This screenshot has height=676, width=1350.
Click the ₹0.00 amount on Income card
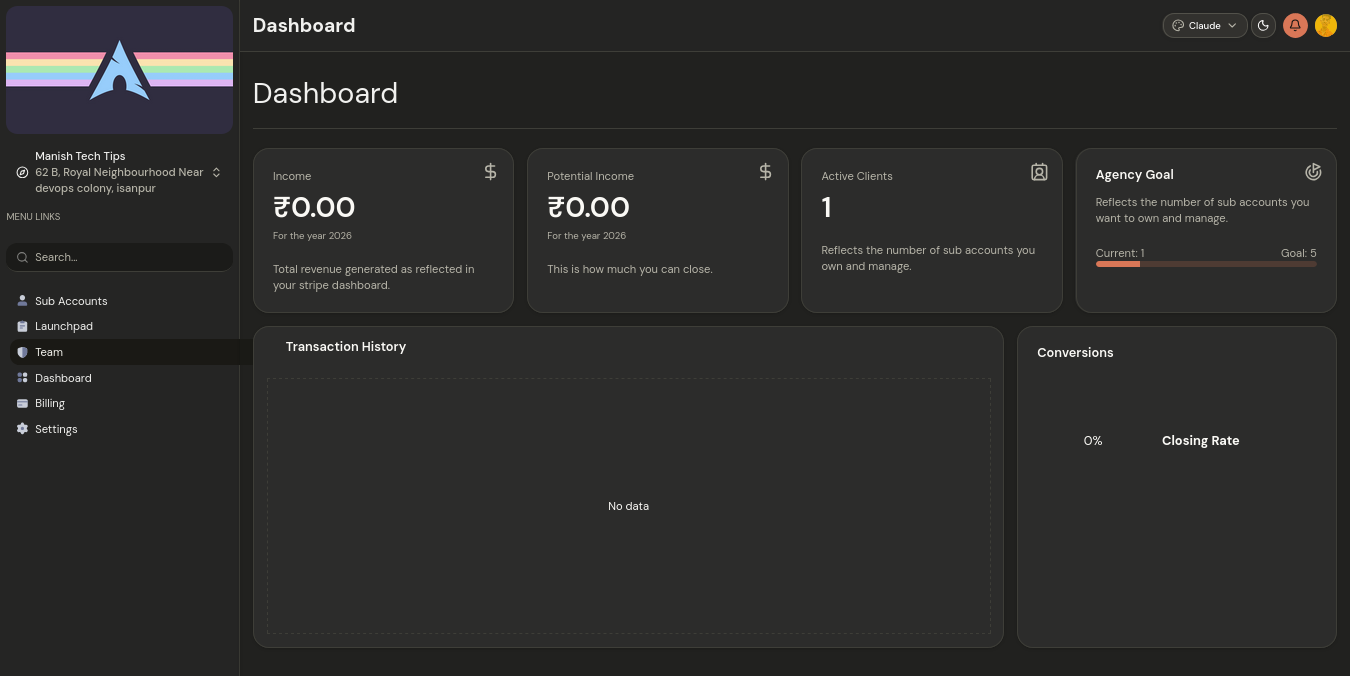(314, 208)
